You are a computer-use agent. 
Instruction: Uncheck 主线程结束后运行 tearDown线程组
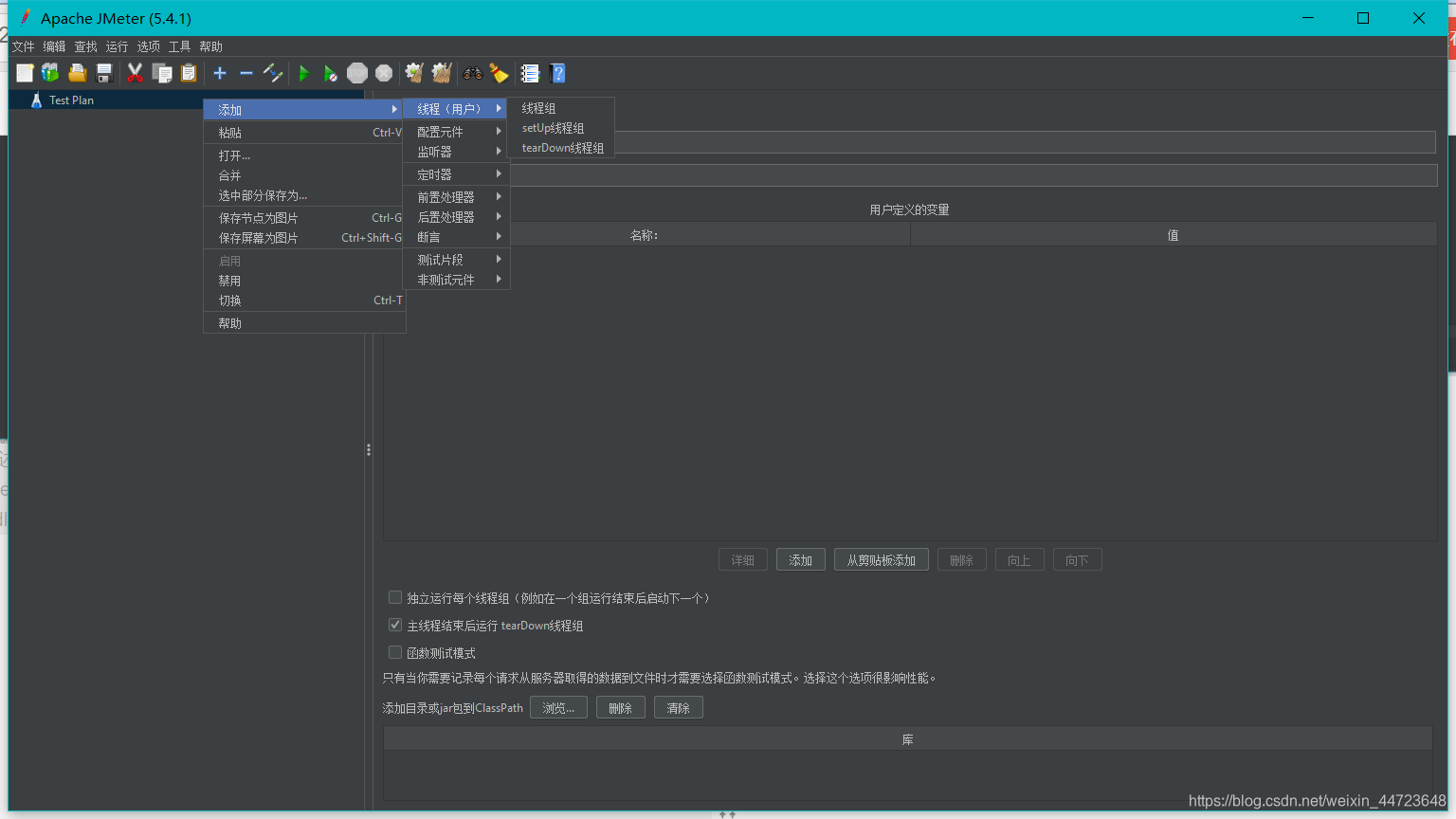[x=395, y=625]
